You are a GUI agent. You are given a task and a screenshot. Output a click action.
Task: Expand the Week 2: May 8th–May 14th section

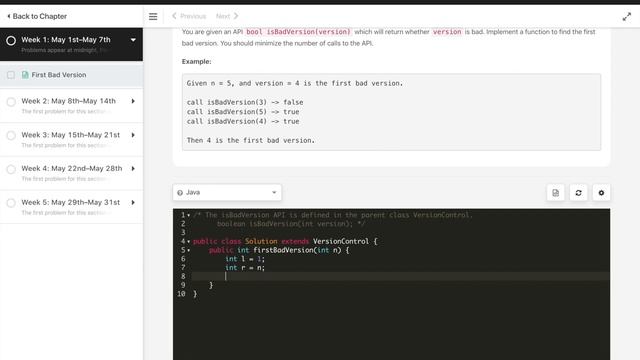(x=133, y=101)
